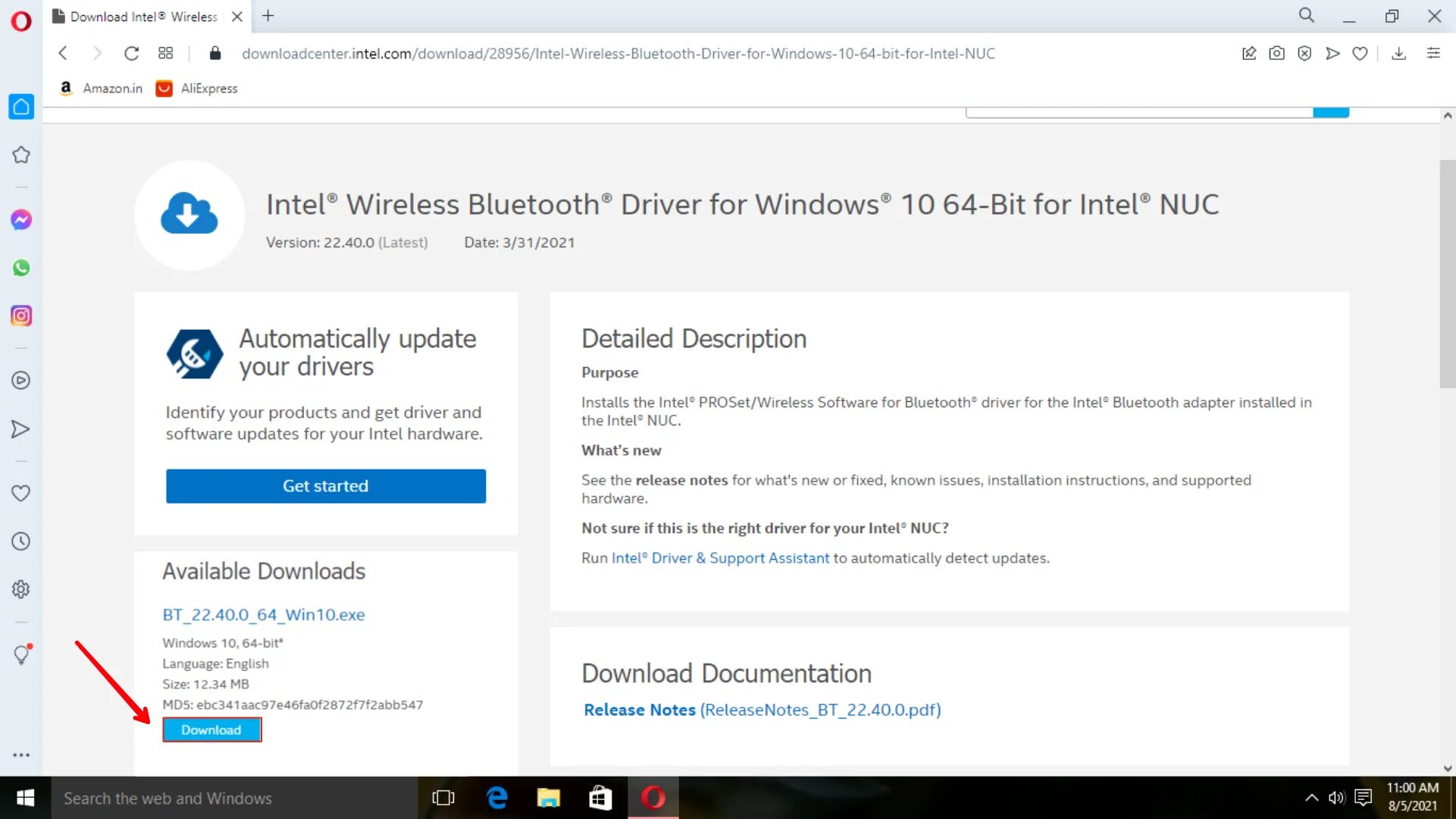The height and width of the screenshot is (819, 1456).
Task: Open My Flow in the sidebar
Action: click(21, 429)
